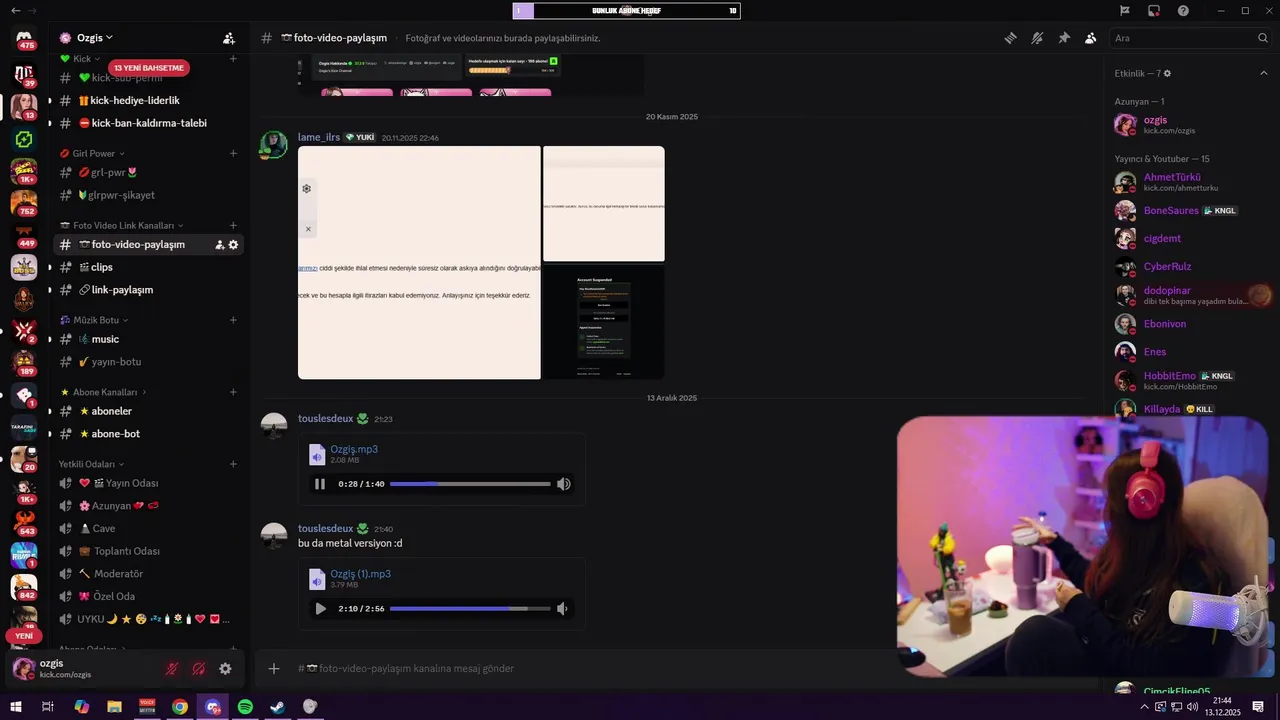
Task: Collapse the Girl Power category
Action: pos(93,154)
